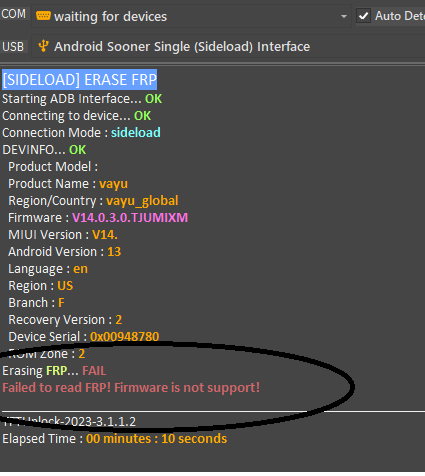Screen dimensions: 425x476
Task: Toggle the Auto Detect checkbox
Action: pos(363,16)
